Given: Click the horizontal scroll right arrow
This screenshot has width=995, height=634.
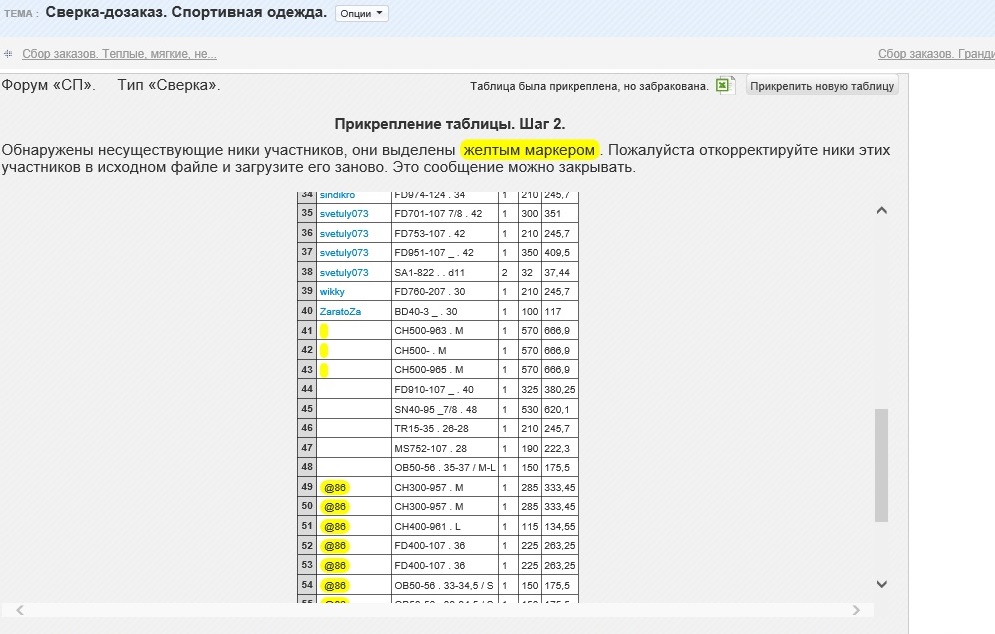Looking at the screenshot, I should tap(856, 610).
